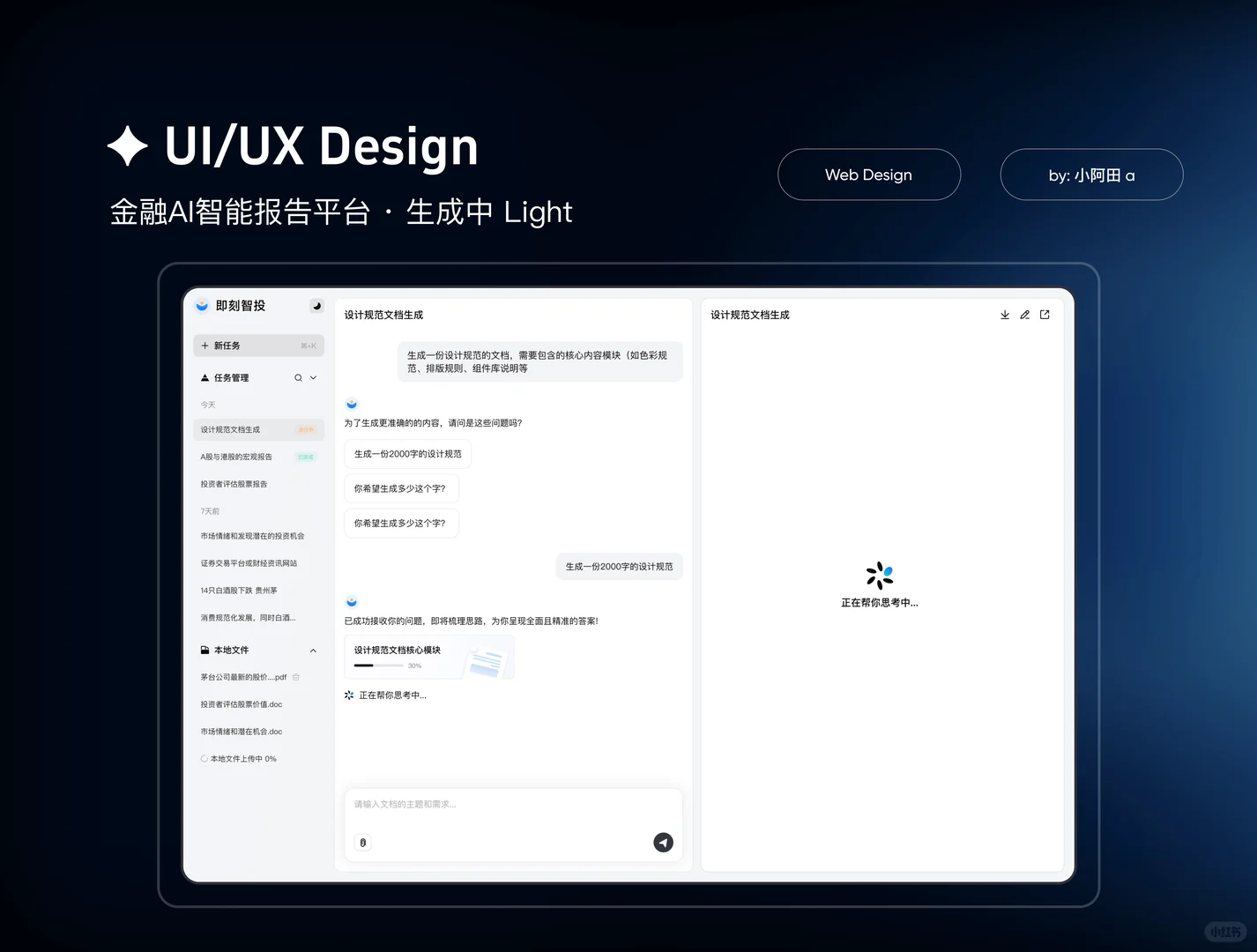Screen dimensions: 1257x952
Task: Click the 本地文件上传中 0% upload spinner
Action: [x=204, y=759]
